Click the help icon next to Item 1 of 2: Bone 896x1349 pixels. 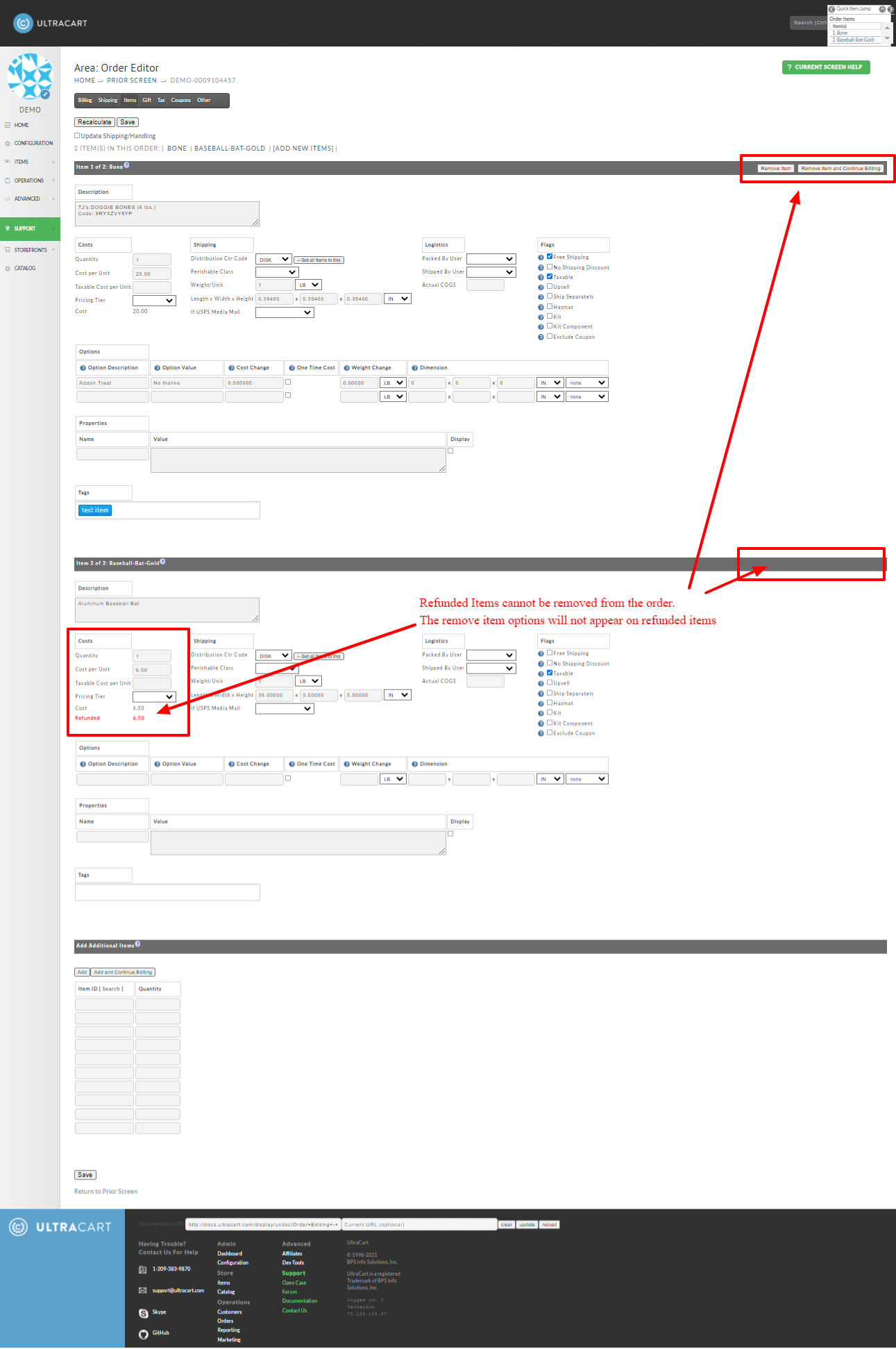click(126, 165)
